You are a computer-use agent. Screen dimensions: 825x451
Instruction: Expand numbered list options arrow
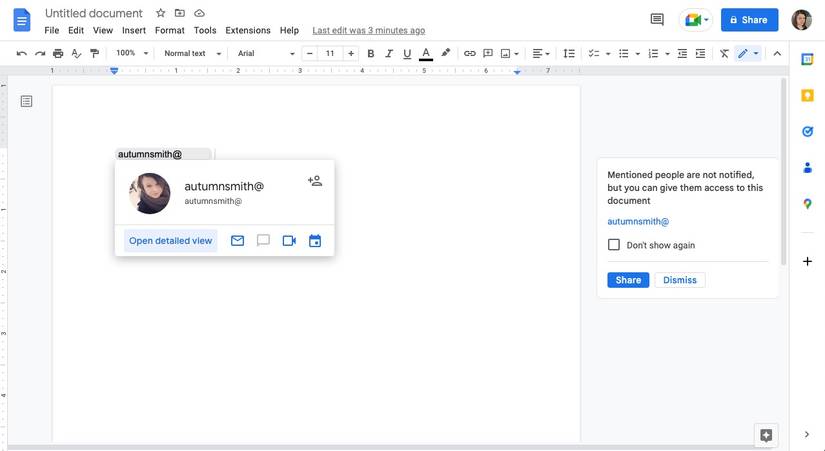point(667,54)
